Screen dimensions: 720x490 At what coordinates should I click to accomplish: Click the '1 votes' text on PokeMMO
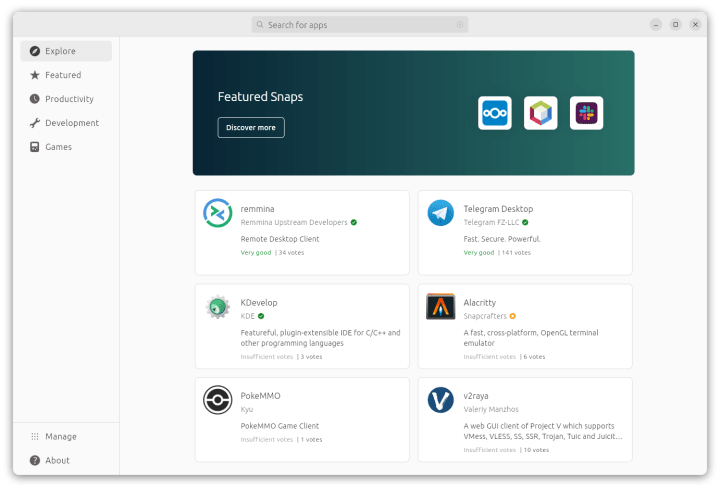click(x=311, y=439)
